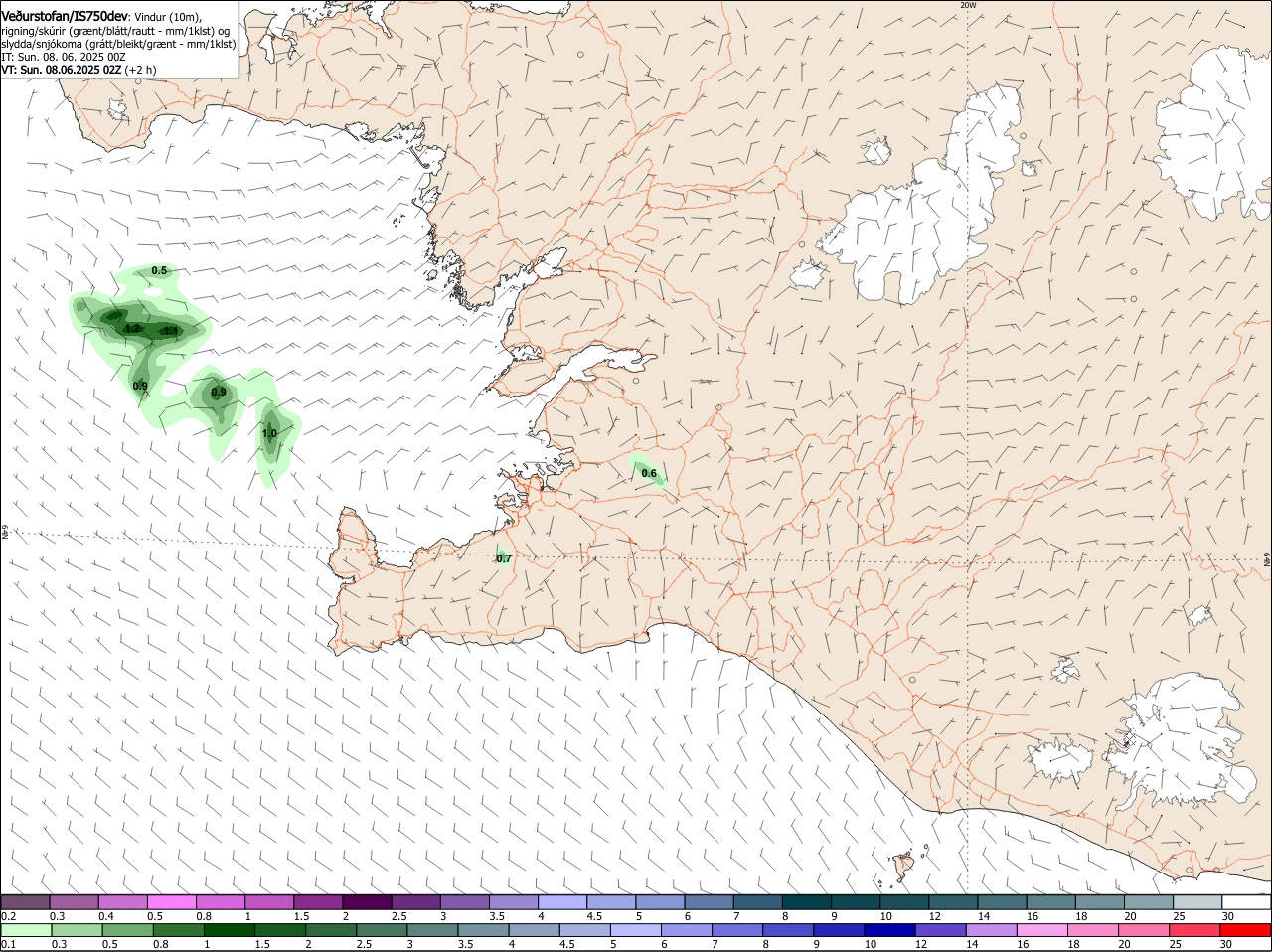Image resolution: width=1272 pixels, height=952 pixels.
Task: Click the 1.2 precipitation maximum label
Action: (132, 328)
